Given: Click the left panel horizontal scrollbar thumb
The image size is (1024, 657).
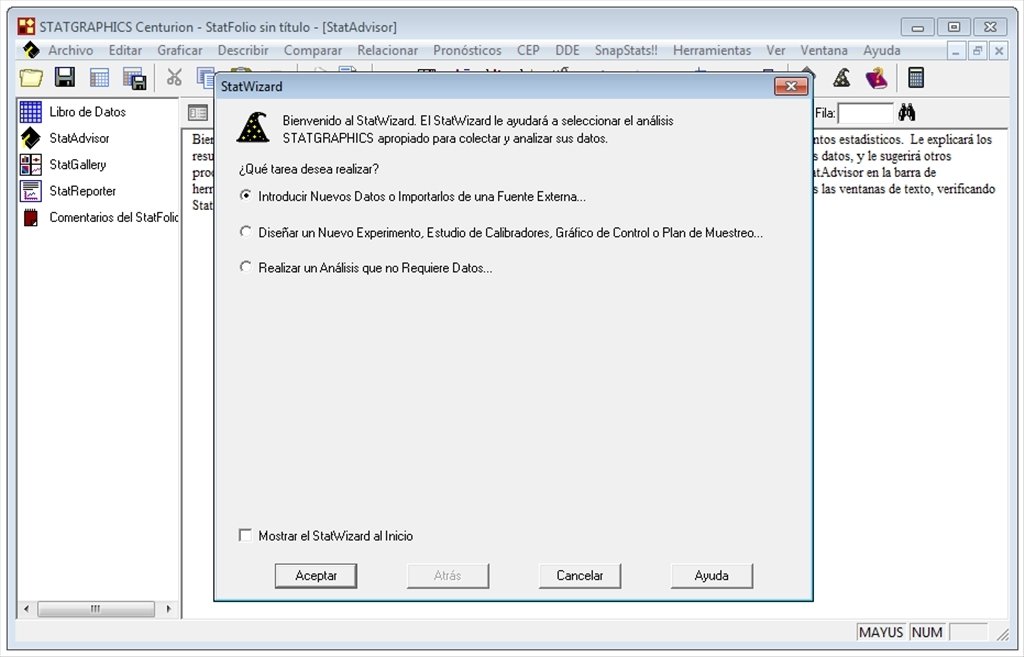Looking at the screenshot, I should [x=96, y=609].
